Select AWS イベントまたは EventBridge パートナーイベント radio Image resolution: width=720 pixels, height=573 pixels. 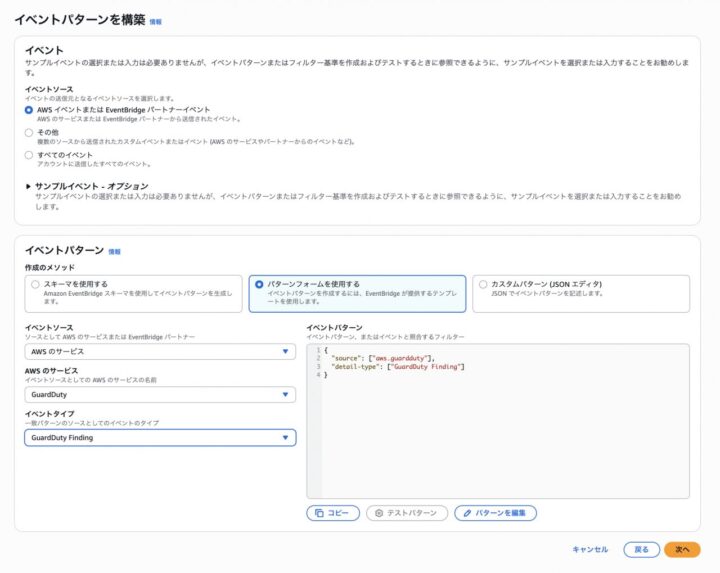(29, 109)
